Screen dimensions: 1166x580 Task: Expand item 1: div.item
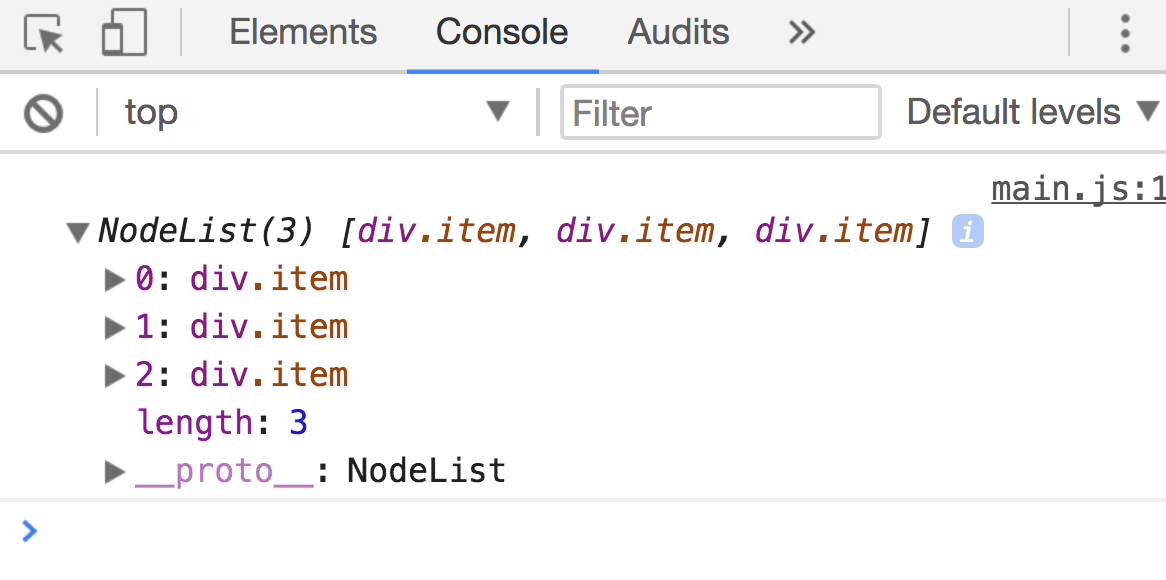(x=113, y=327)
